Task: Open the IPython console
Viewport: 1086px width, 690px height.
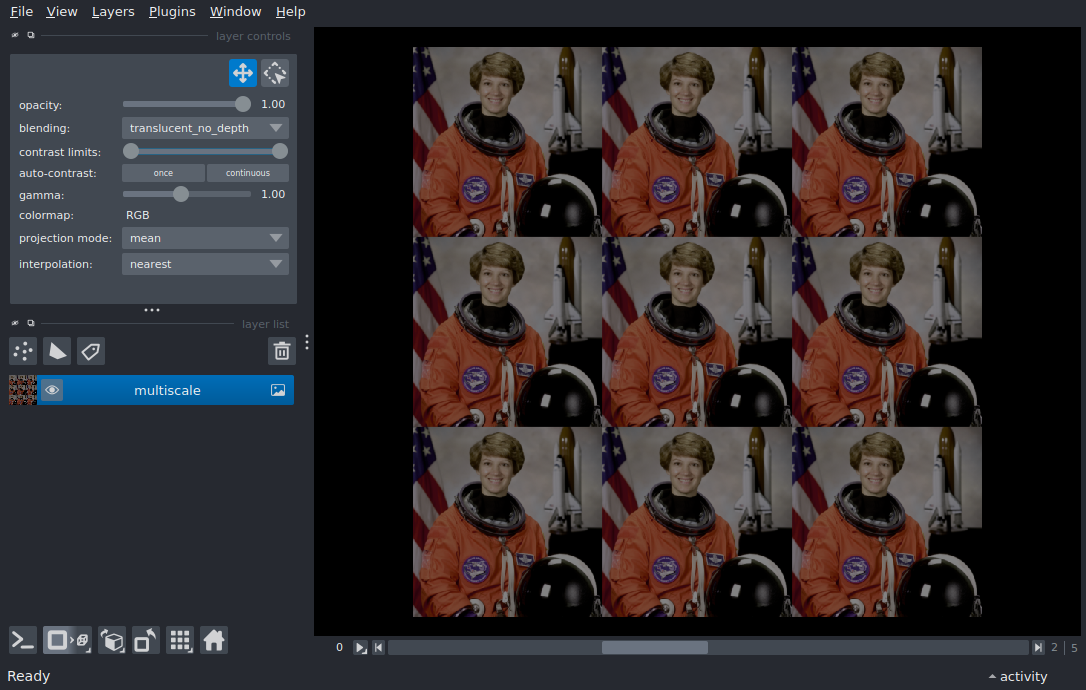Action: tap(23, 640)
